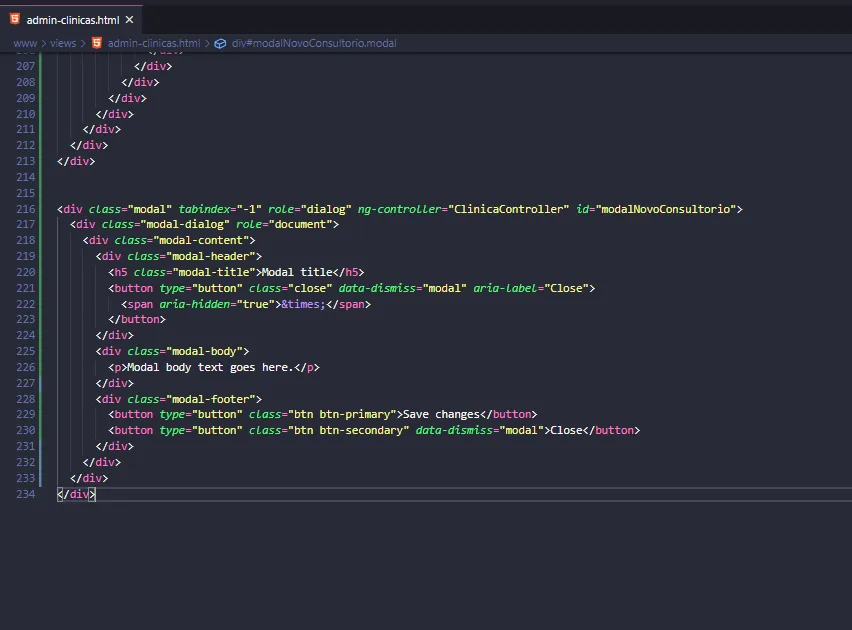Place cursor on "ClinicaController" attribute value
Image resolution: width=852 pixels, height=630 pixels.
(x=509, y=209)
